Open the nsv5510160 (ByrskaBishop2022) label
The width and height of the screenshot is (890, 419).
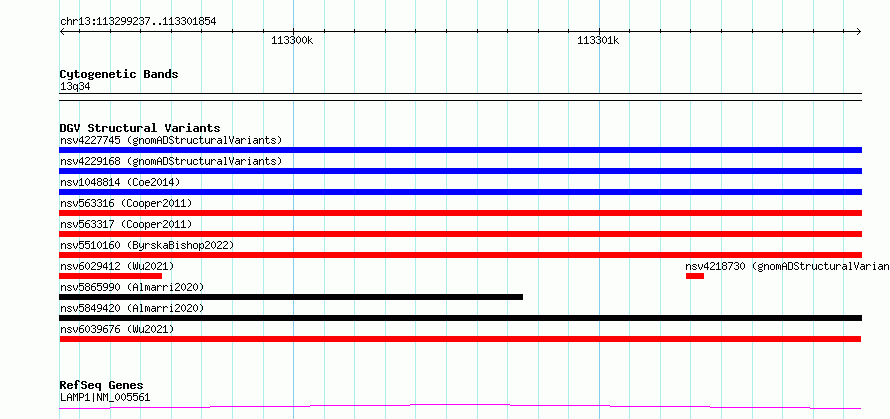147,245
